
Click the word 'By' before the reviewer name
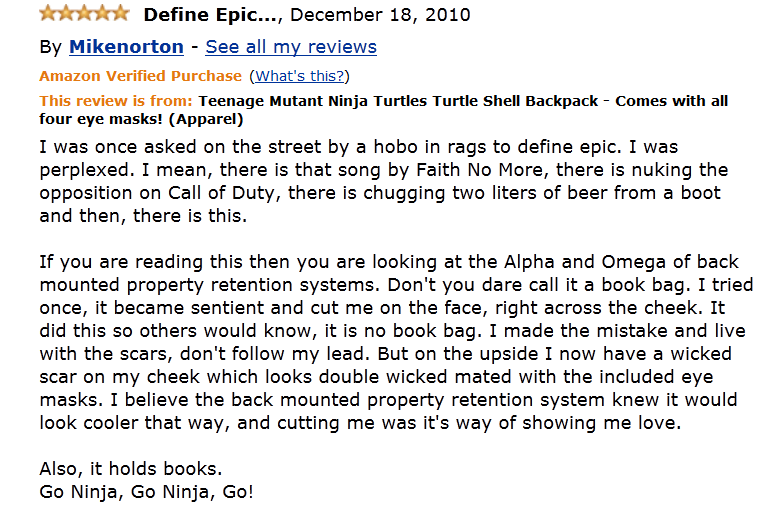click(50, 47)
